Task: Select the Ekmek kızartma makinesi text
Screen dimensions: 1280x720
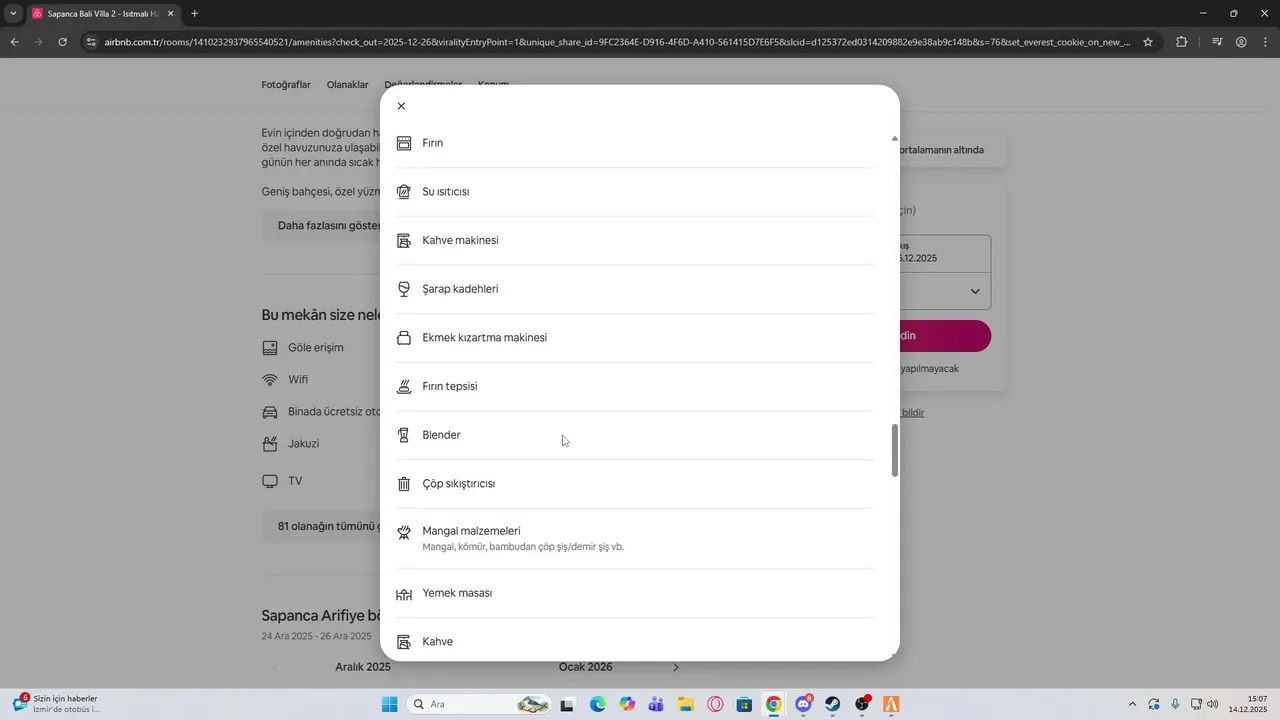Action: 485,338
